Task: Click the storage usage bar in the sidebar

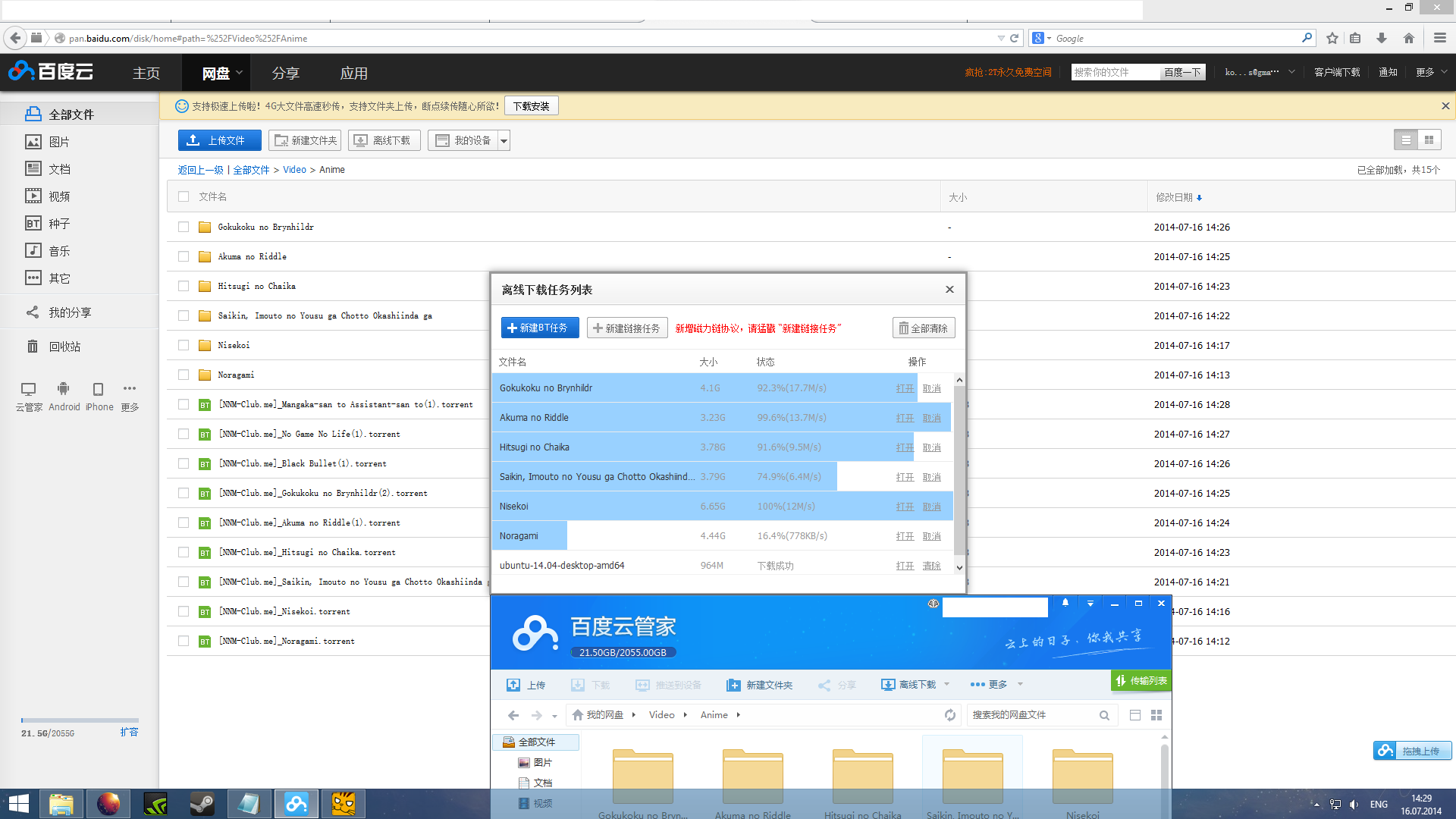Action: (x=80, y=720)
